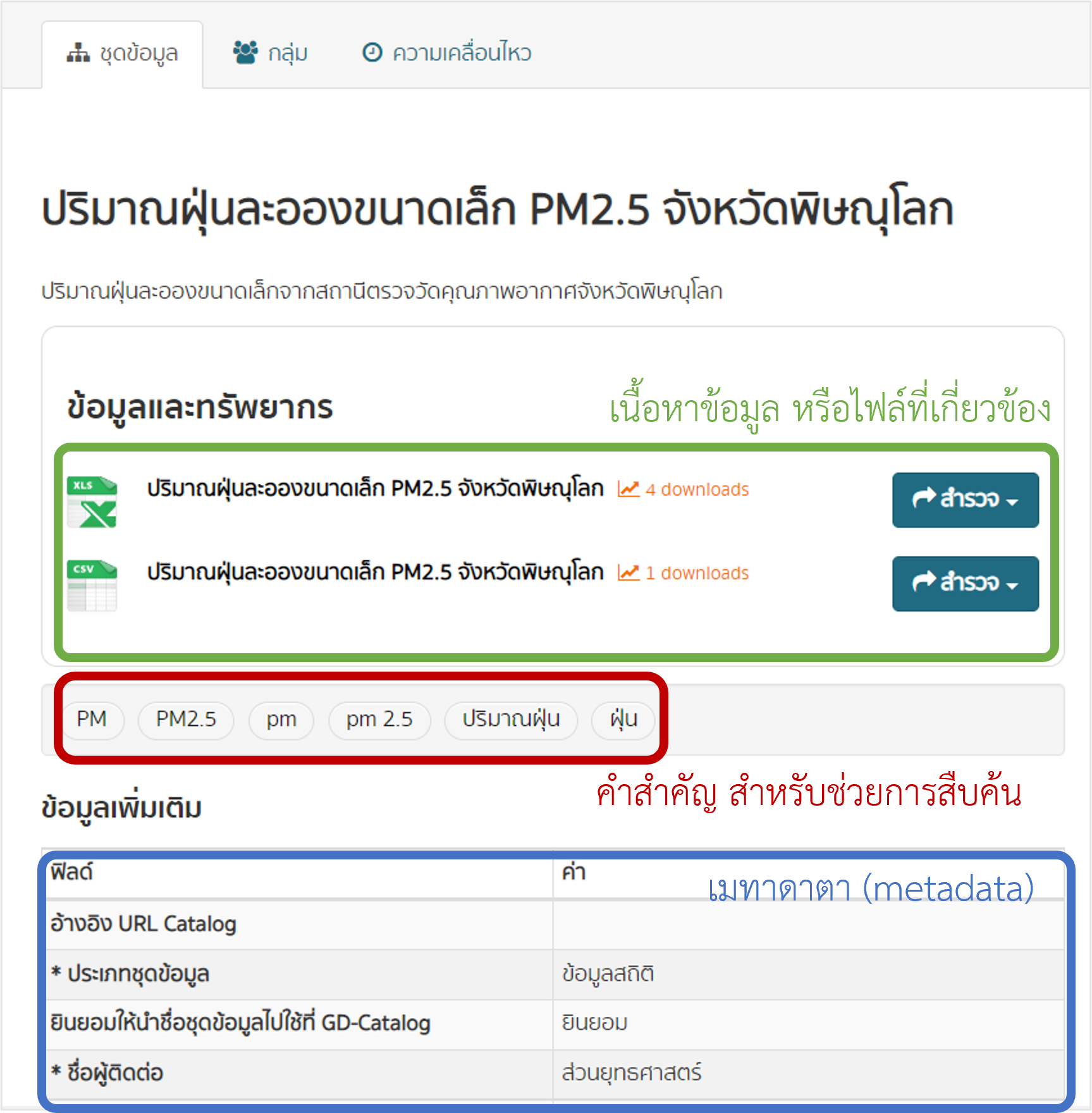
Task: Click the clock icon beside ความเคลื่อนไหว
Action: pyautogui.click(x=372, y=52)
